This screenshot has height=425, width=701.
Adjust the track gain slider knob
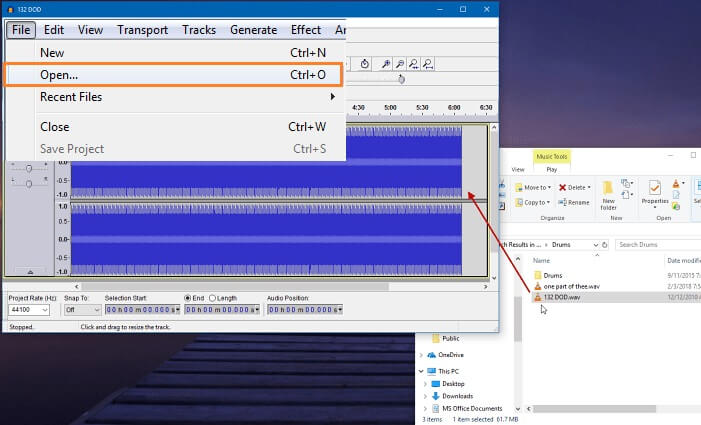coord(29,168)
